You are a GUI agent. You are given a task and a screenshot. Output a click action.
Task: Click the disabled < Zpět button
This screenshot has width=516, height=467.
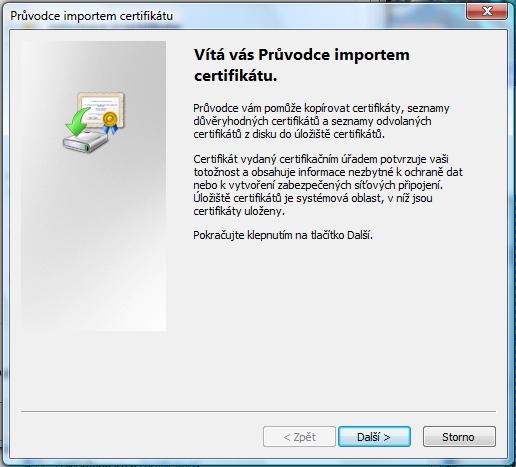click(x=299, y=437)
